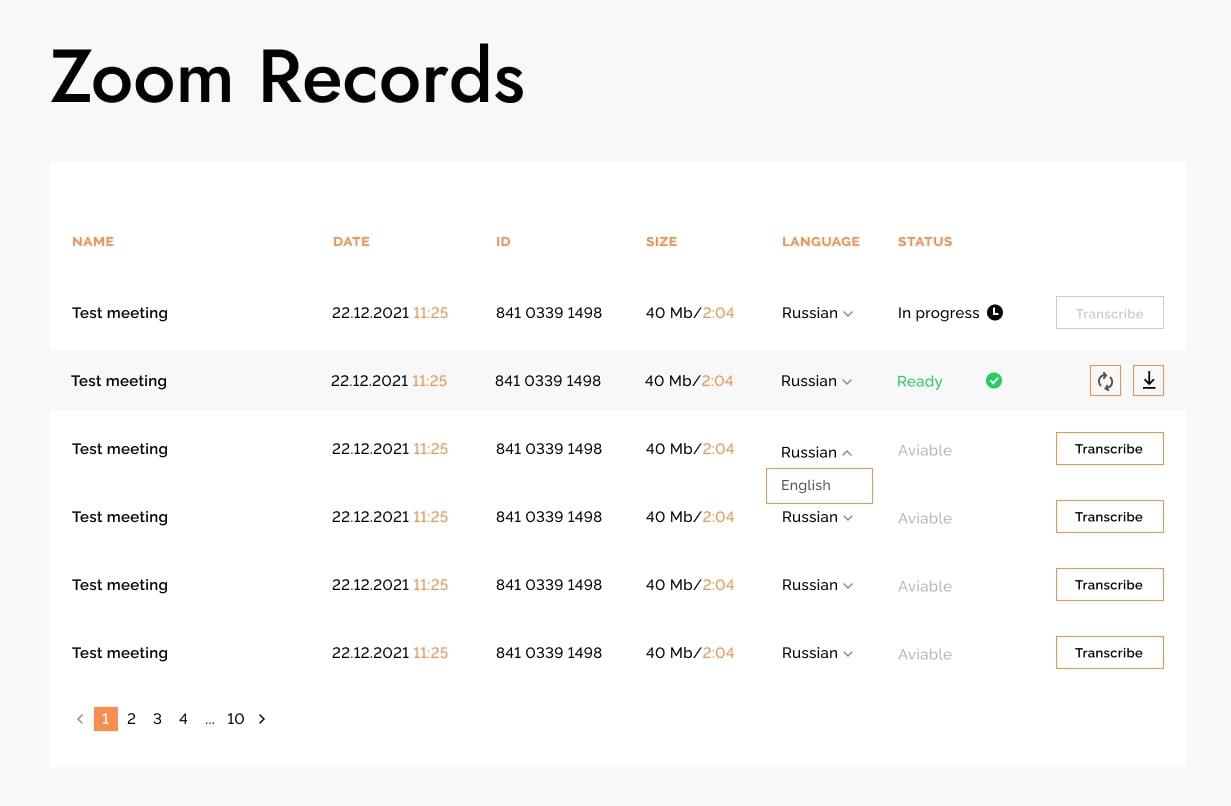Open the Russian language dropdown in Ready row
Screen dimensions: 1231x806
[x=816, y=381]
